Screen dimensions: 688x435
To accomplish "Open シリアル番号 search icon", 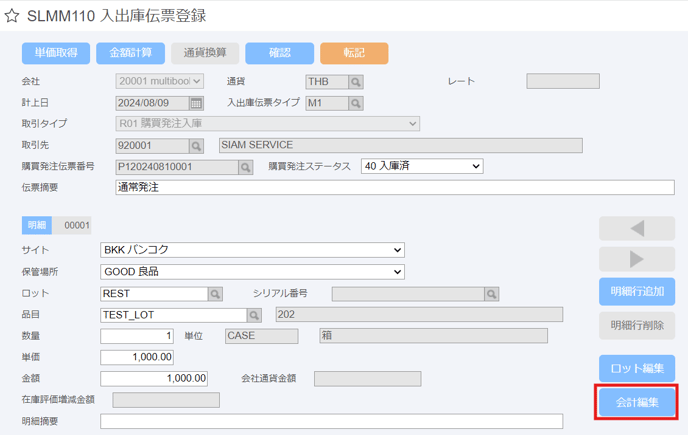I will tap(491, 294).
